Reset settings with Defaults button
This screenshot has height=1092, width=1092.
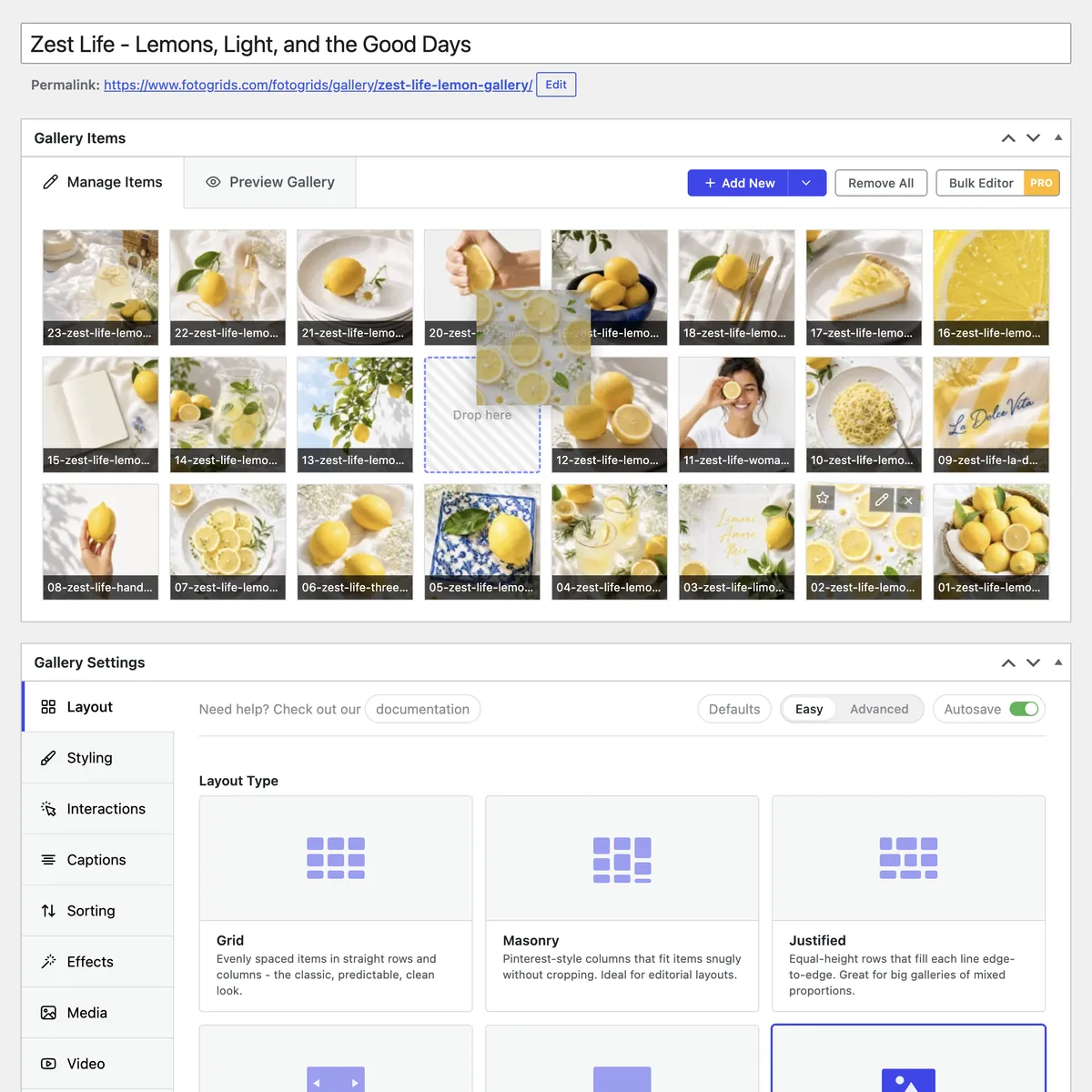tap(734, 709)
